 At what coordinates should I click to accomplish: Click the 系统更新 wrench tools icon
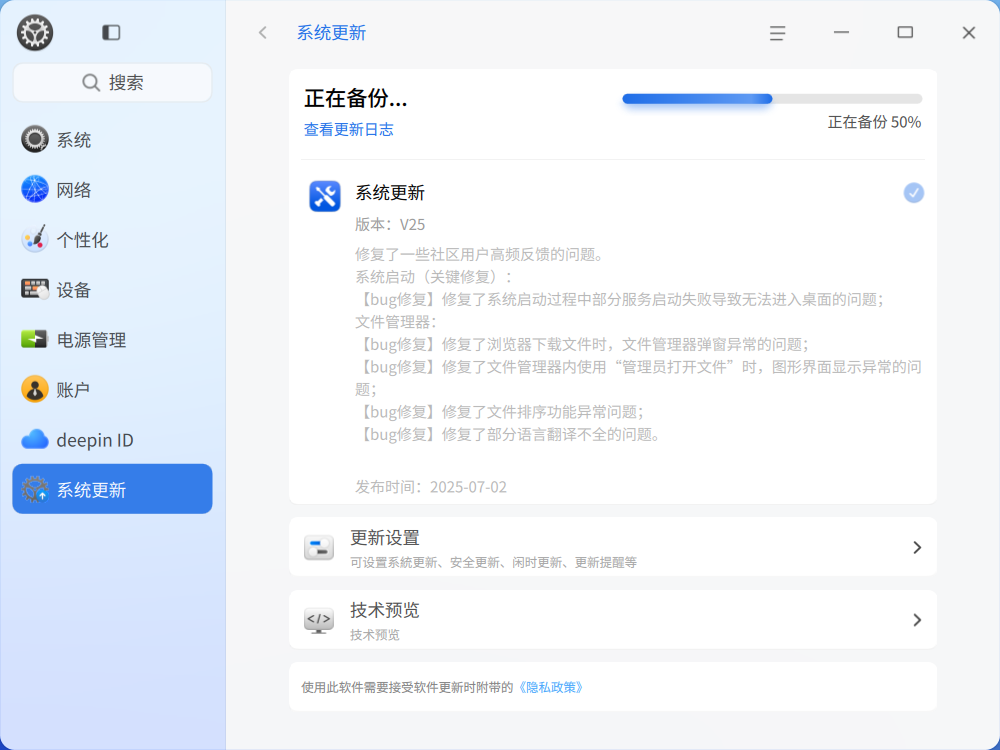(x=325, y=196)
